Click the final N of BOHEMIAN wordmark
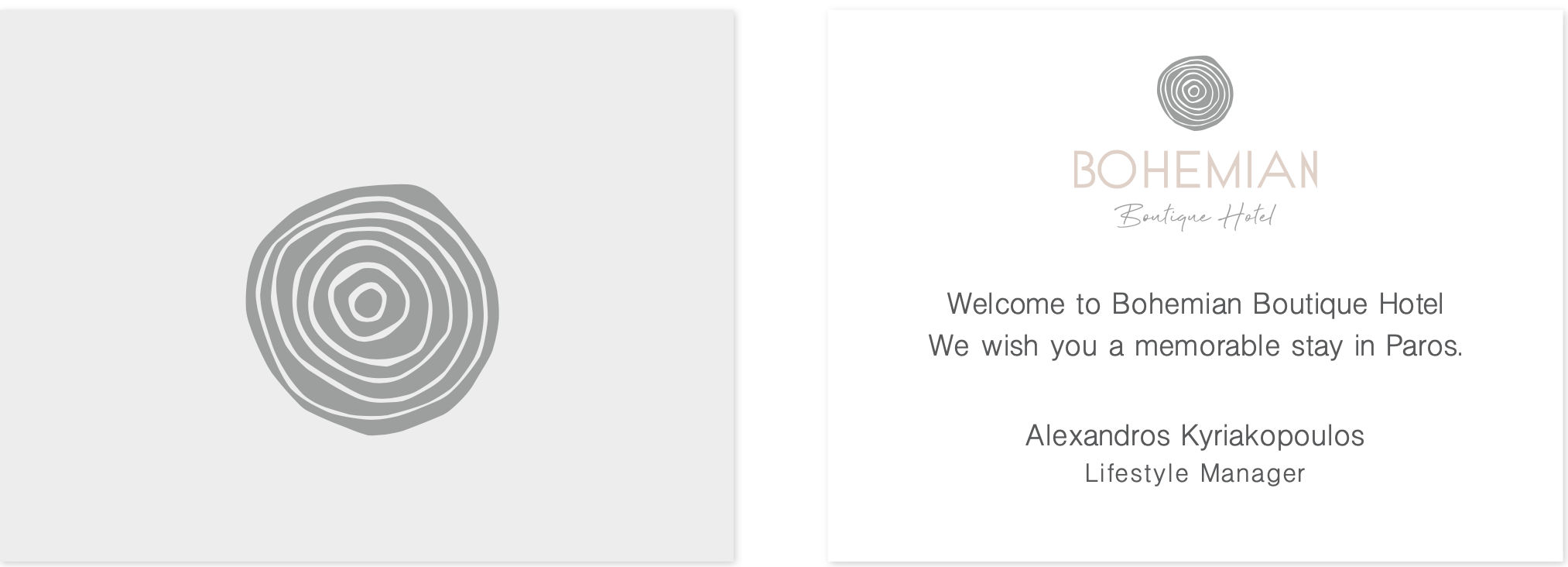Viewport: 1568px width, 567px height. tap(1304, 170)
